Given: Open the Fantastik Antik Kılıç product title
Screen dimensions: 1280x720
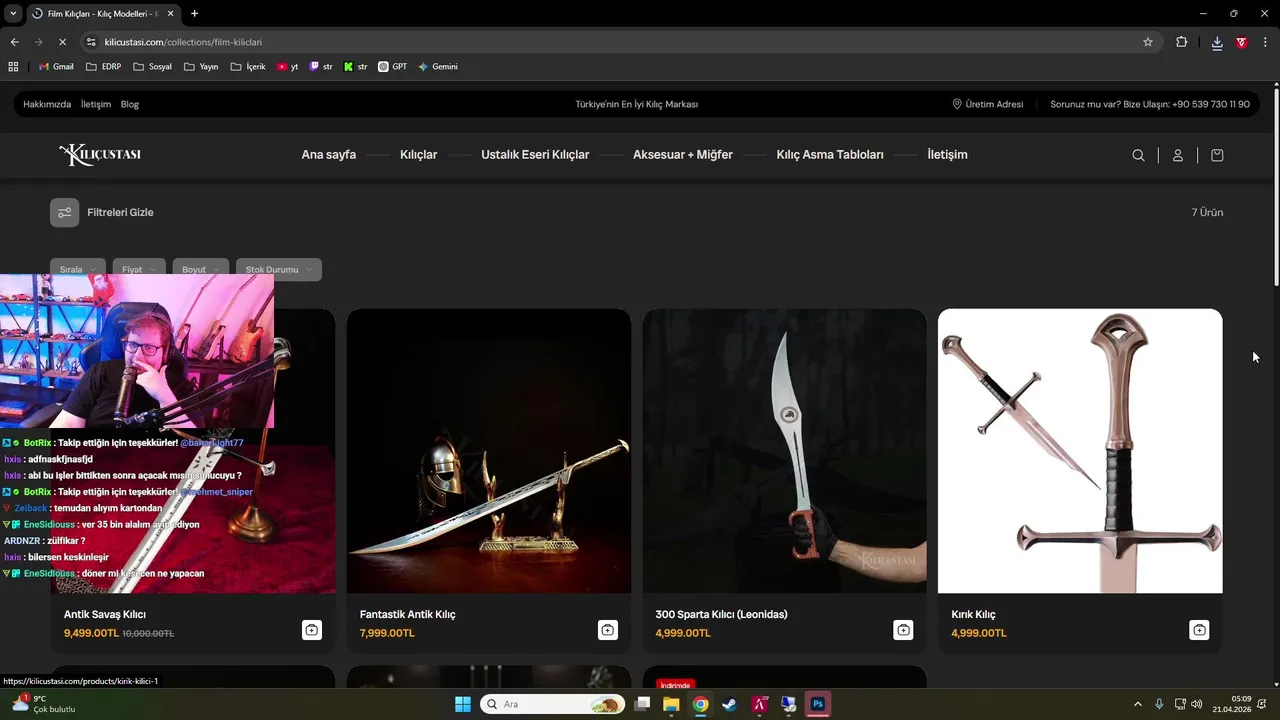Looking at the screenshot, I should [x=407, y=614].
